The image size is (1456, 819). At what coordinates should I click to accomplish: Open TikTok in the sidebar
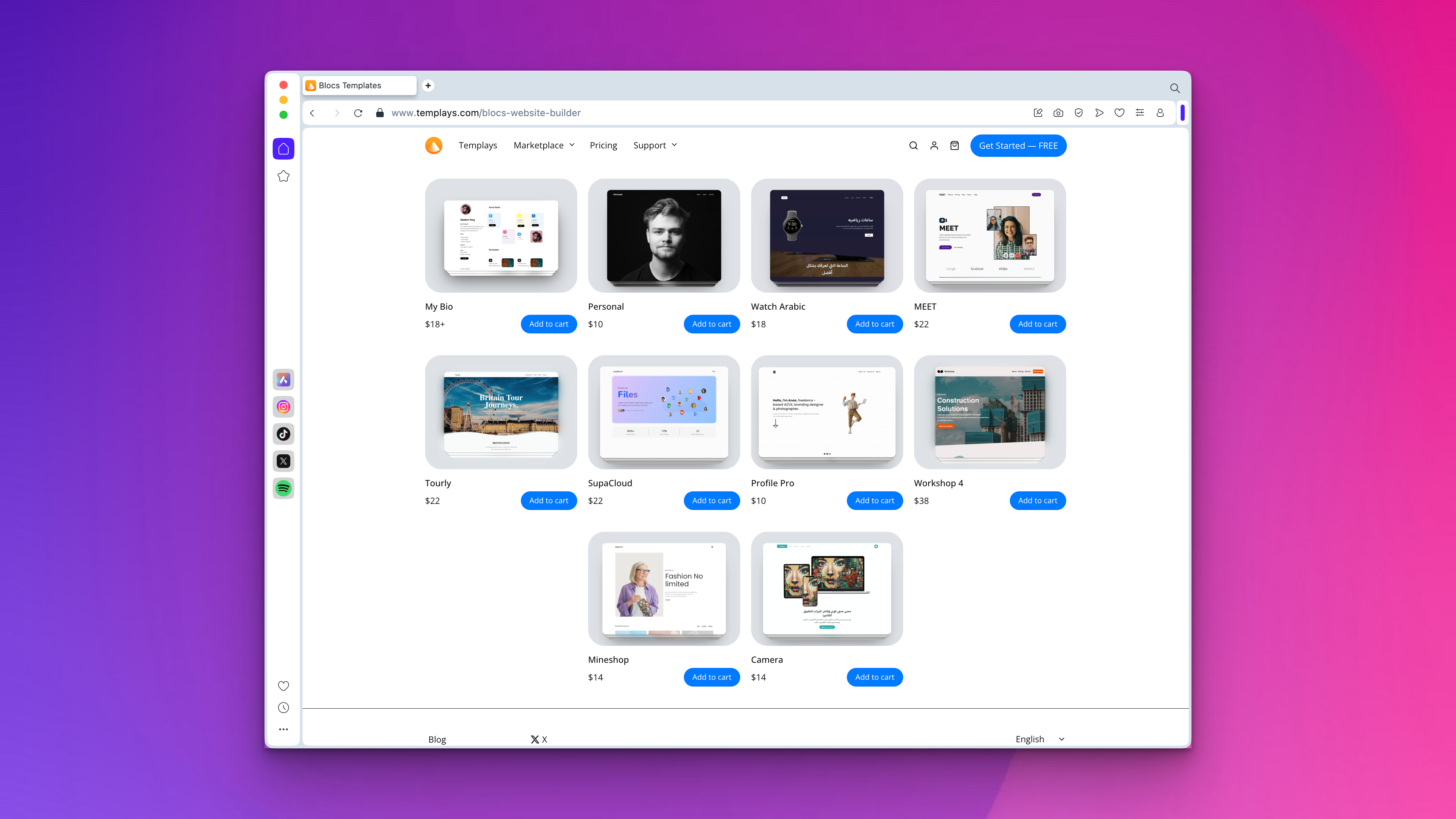[283, 434]
